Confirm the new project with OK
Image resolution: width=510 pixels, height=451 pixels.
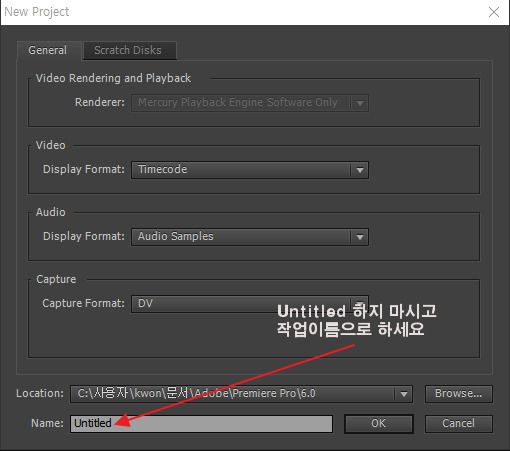point(378,424)
